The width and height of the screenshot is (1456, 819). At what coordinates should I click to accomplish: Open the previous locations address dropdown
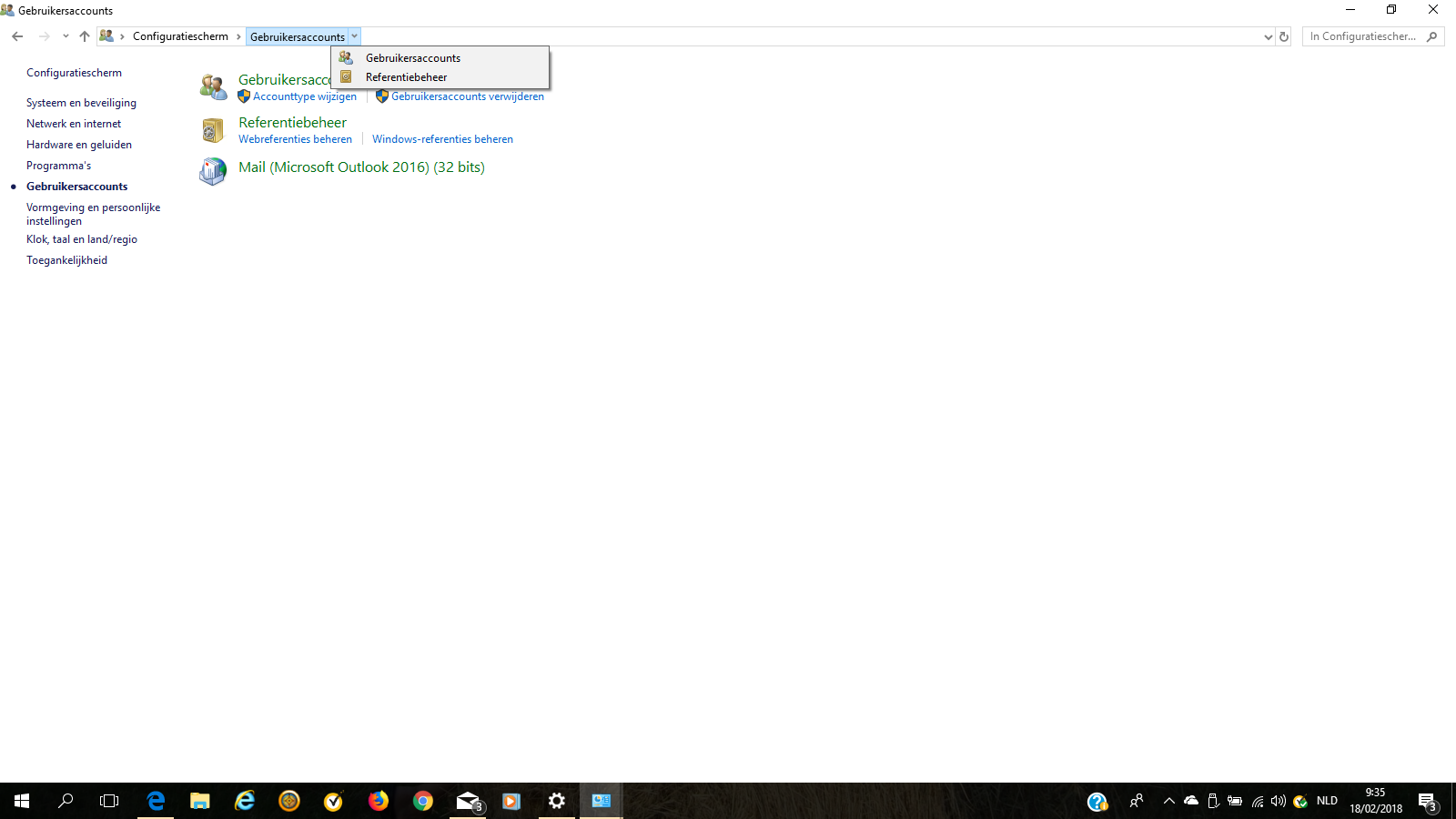pos(1268,36)
